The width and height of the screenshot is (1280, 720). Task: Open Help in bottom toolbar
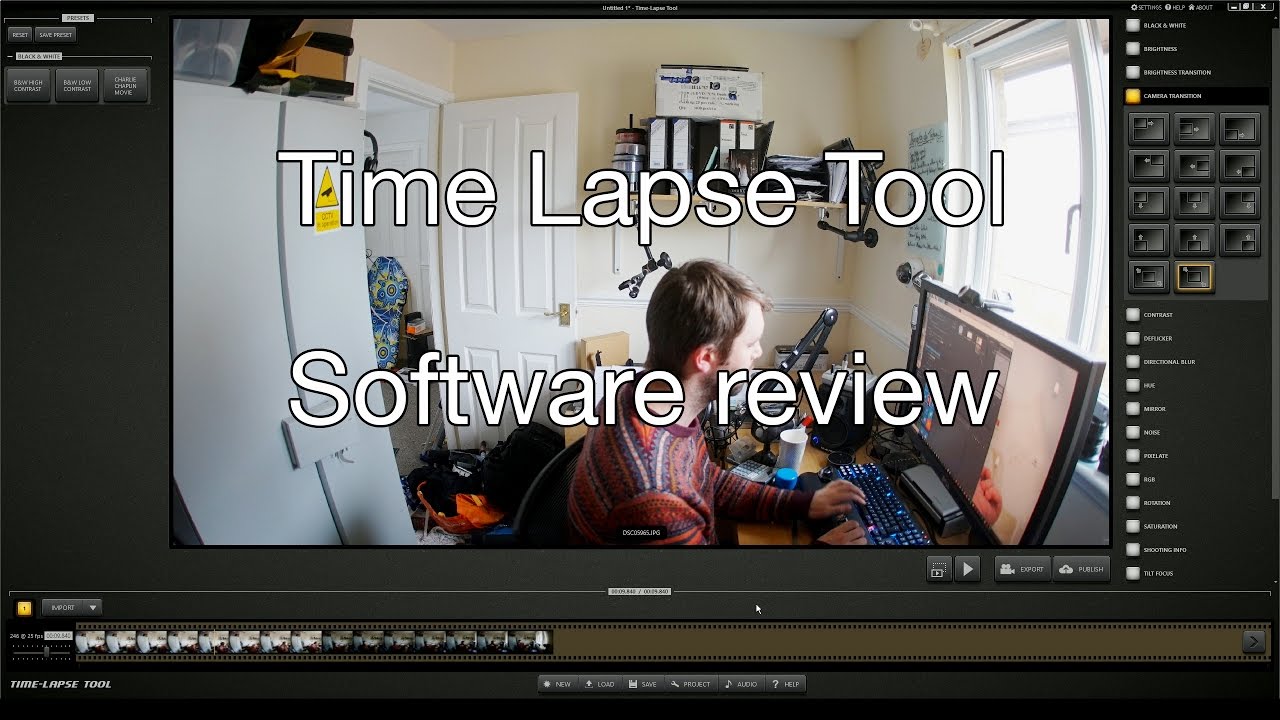tap(785, 684)
